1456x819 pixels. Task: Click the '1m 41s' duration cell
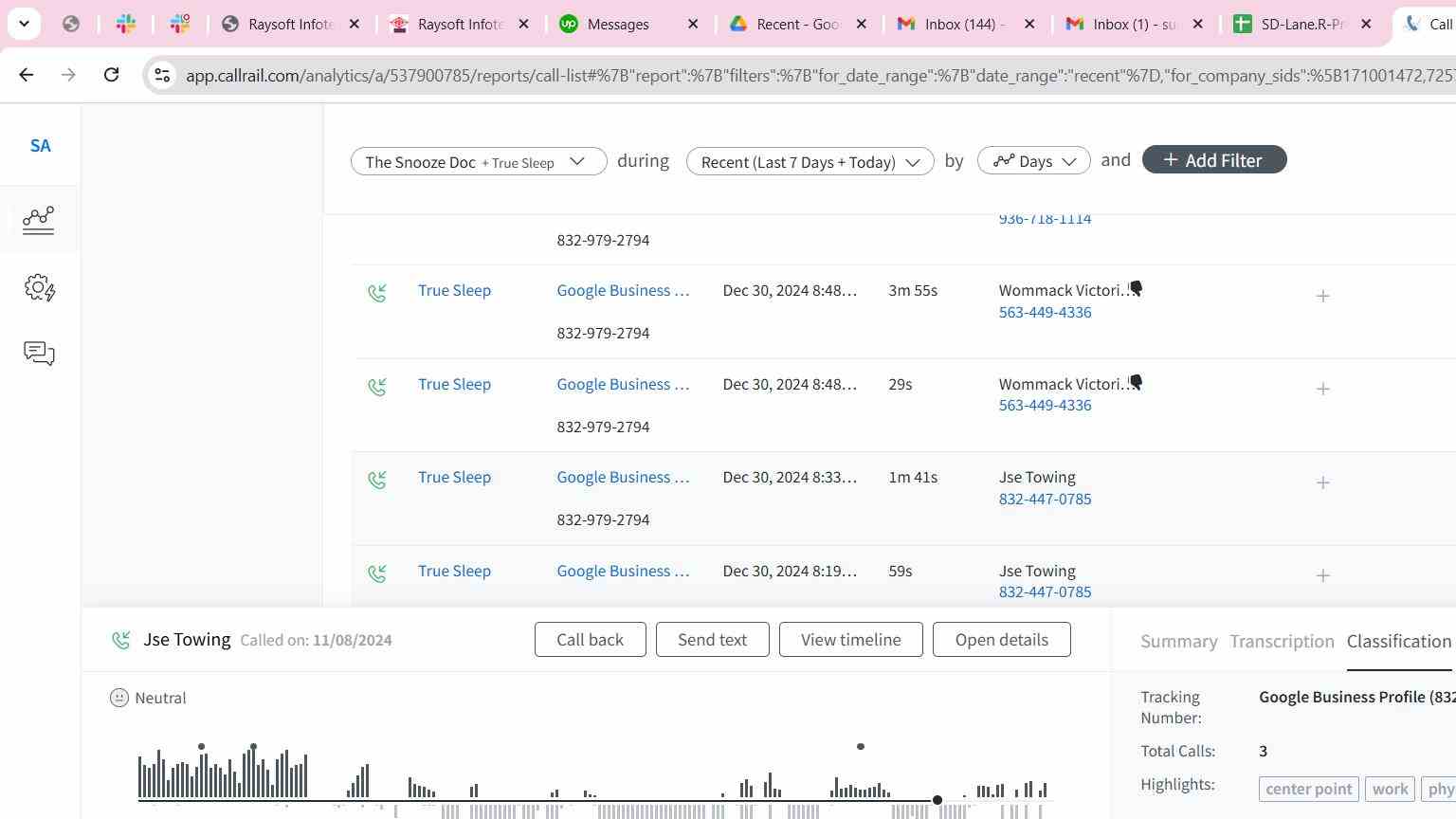point(913,477)
